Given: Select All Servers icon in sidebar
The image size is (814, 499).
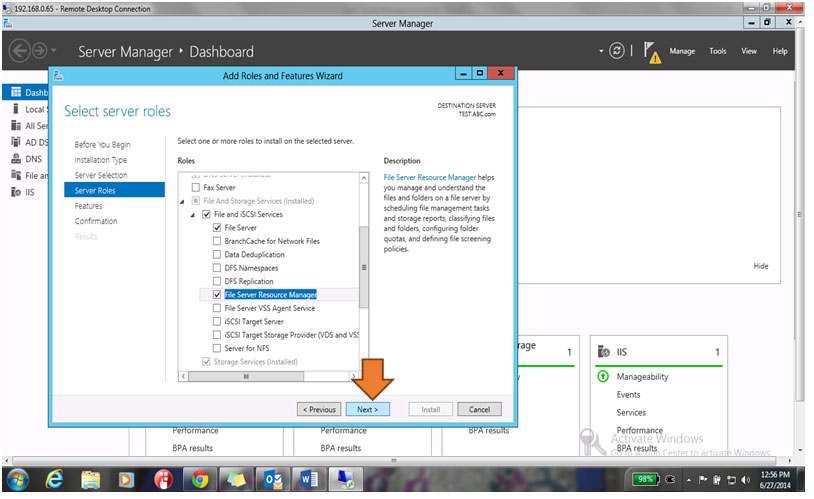Looking at the screenshot, I should [16, 126].
